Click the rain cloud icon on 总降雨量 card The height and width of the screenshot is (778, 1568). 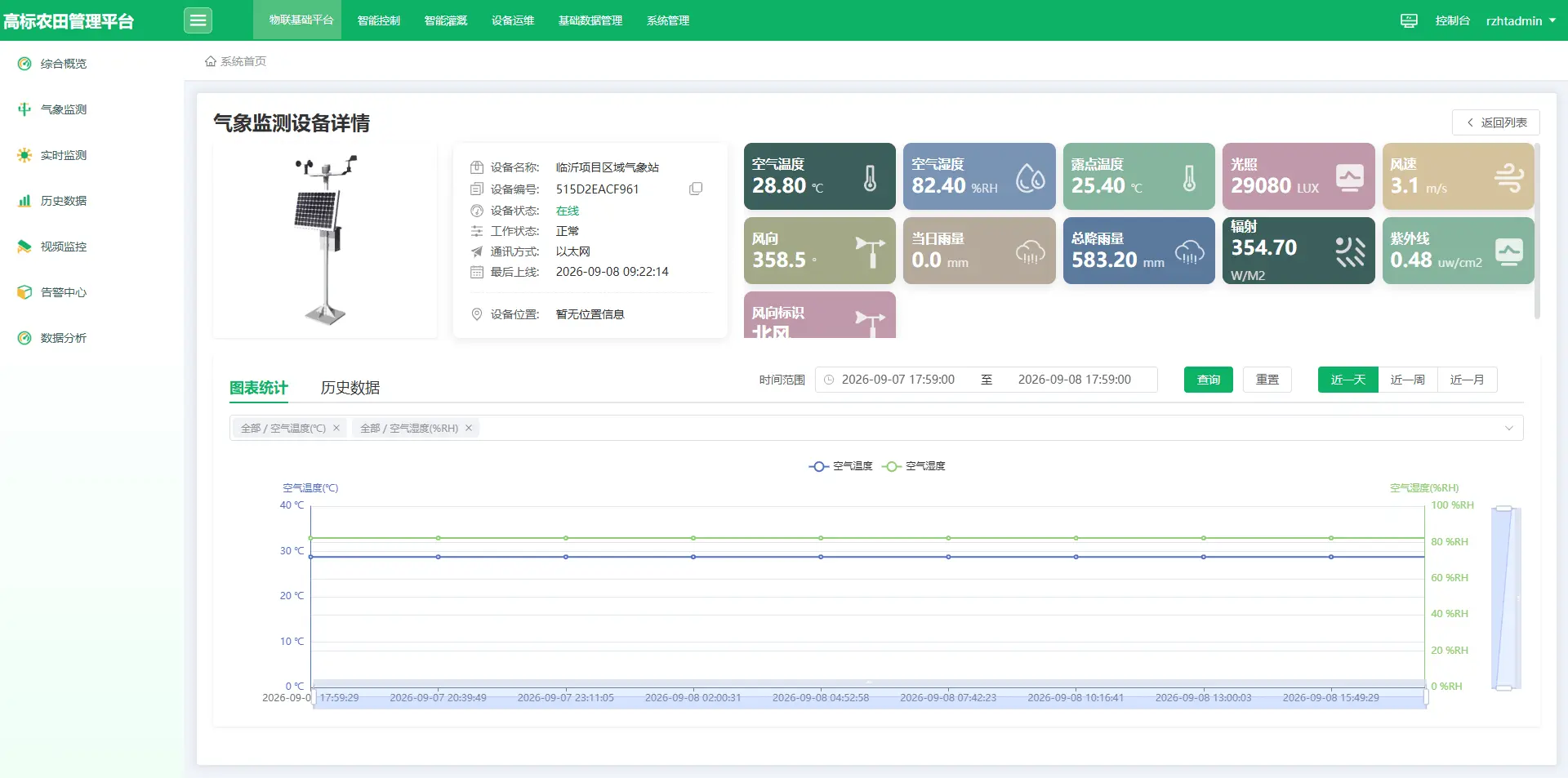tap(1190, 252)
